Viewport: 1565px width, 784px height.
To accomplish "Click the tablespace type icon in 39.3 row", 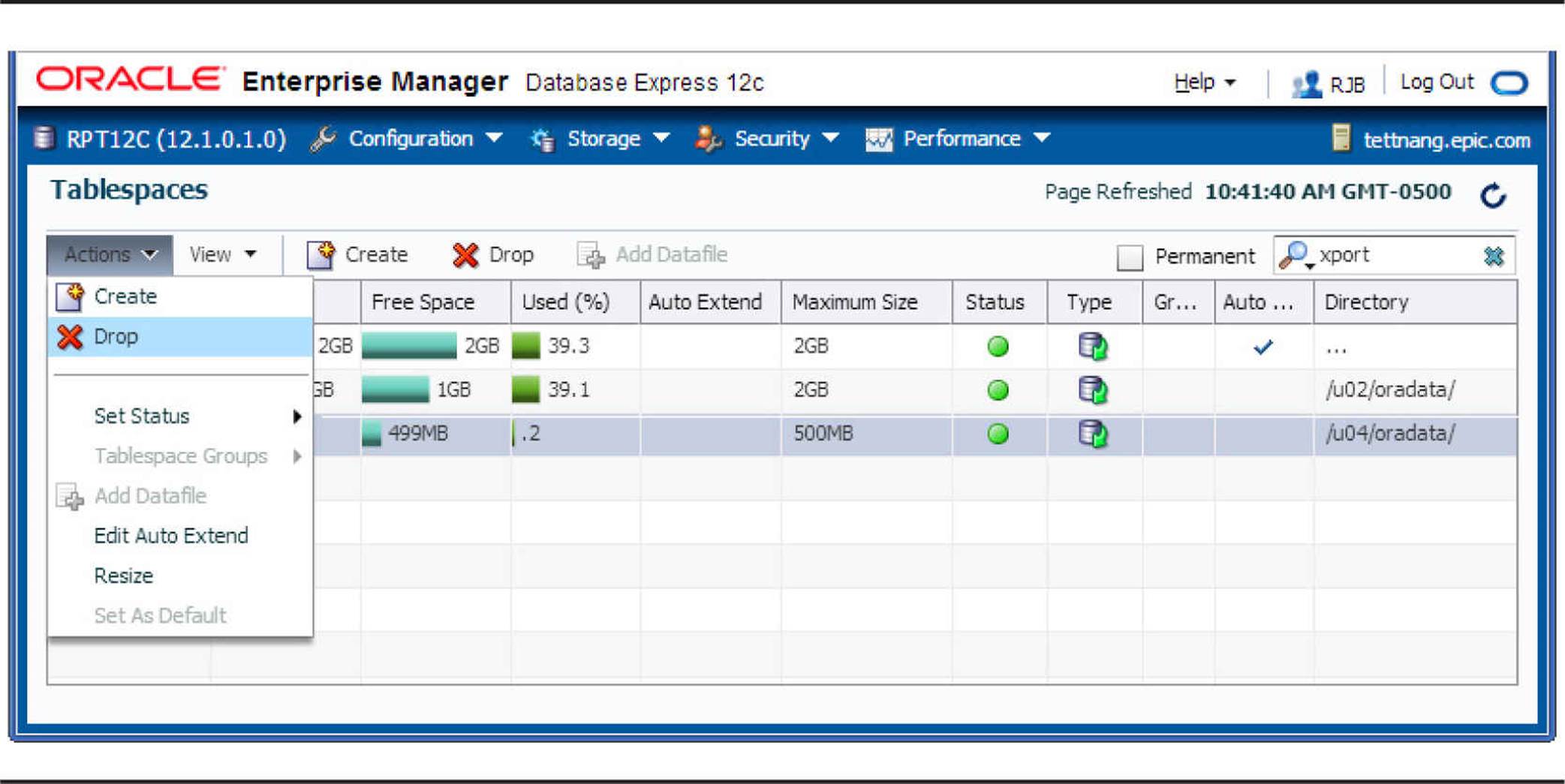I will click(x=1093, y=347).
